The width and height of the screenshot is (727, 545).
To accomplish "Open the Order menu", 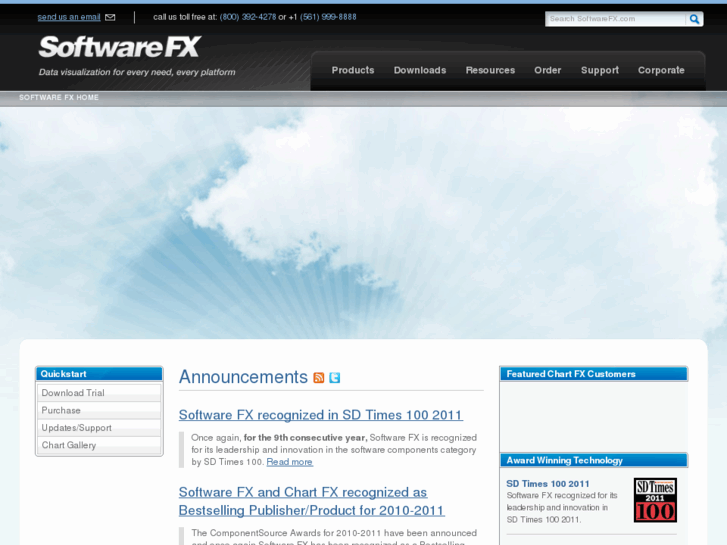I will pos(548,70).
